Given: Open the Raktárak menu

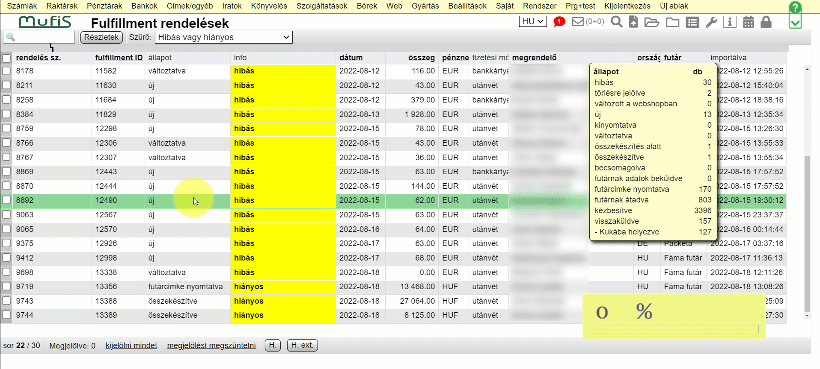Looking at the screenshot, I should pyautogui.click(x=62, y=6).
